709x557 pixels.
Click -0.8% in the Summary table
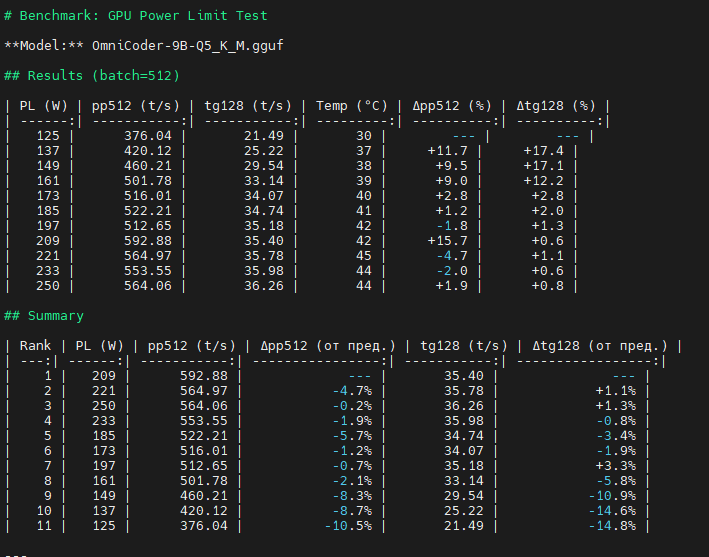[616, 421]
